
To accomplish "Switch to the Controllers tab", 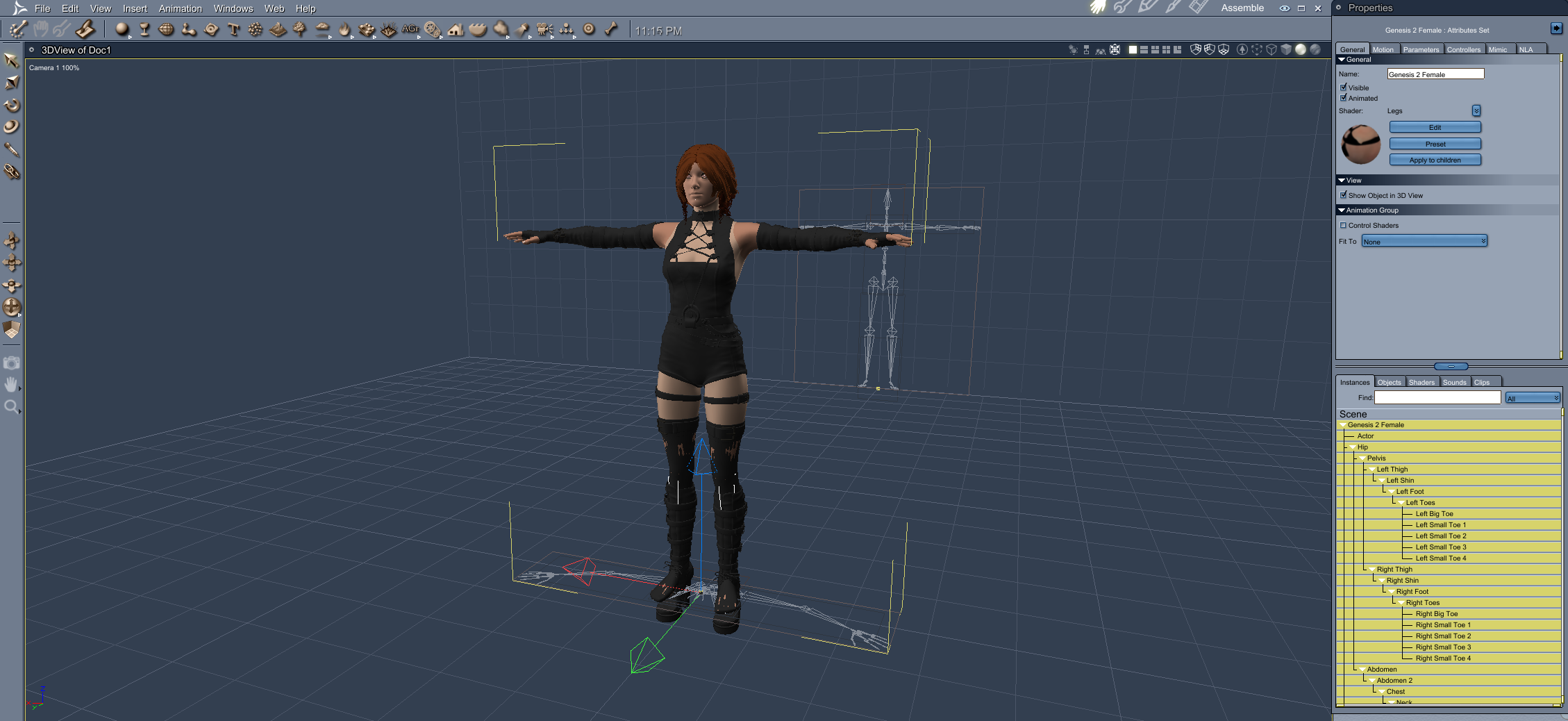I will (1463, 49).
